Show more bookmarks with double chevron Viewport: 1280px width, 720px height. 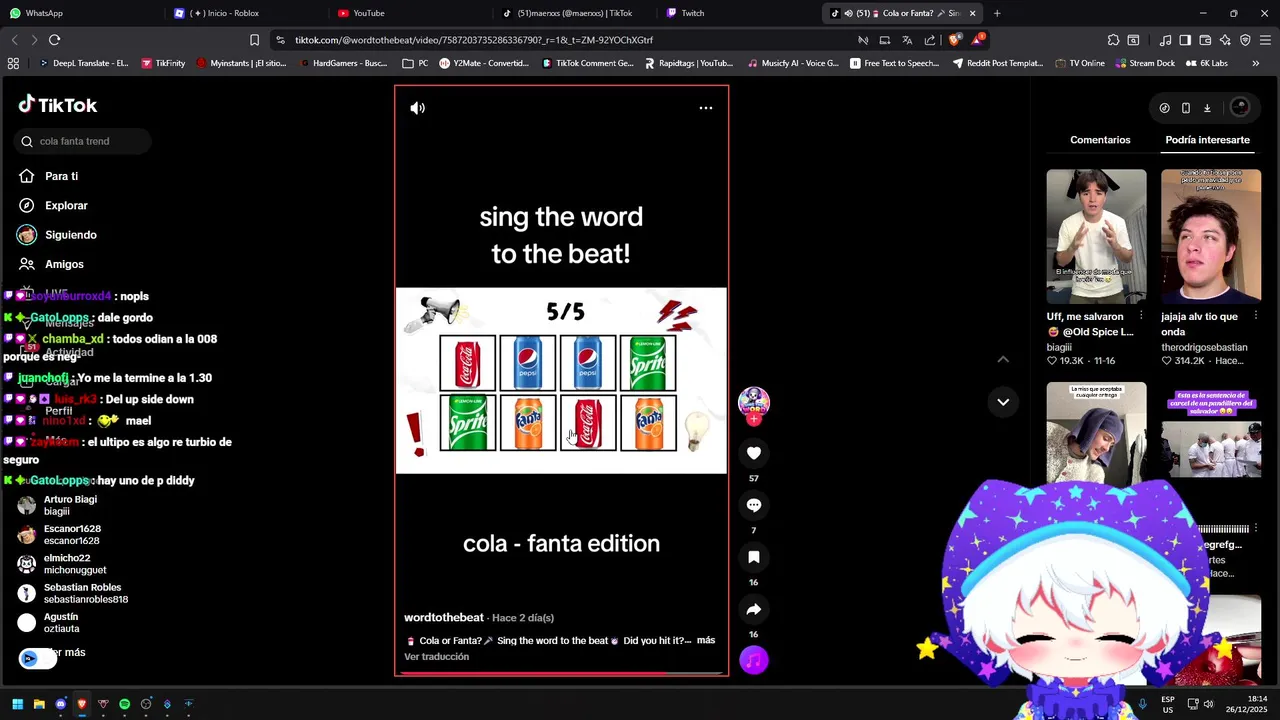(1255, 63)
